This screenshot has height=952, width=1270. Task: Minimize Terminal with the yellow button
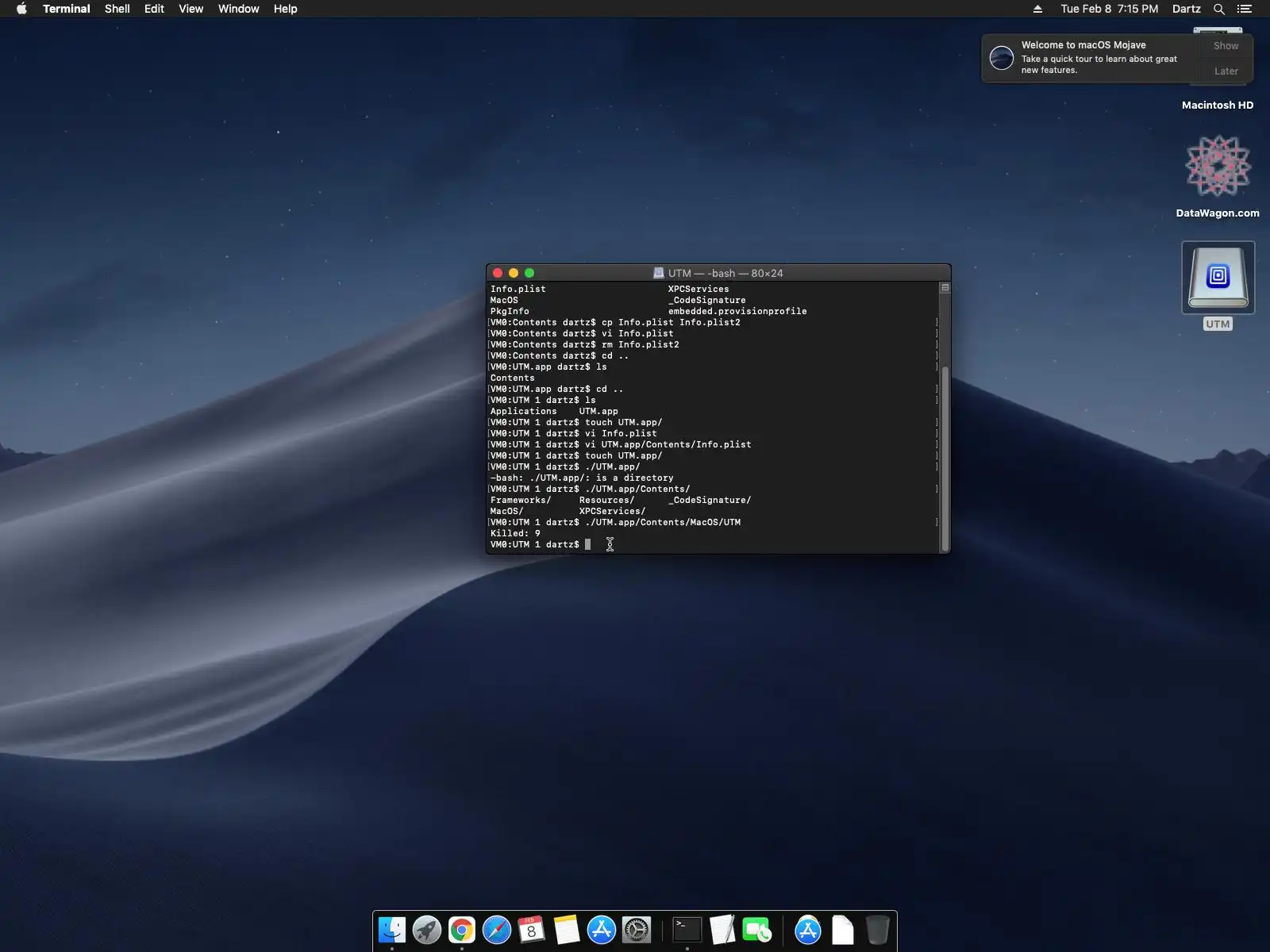pyautogui.click(x=514, y=273)
